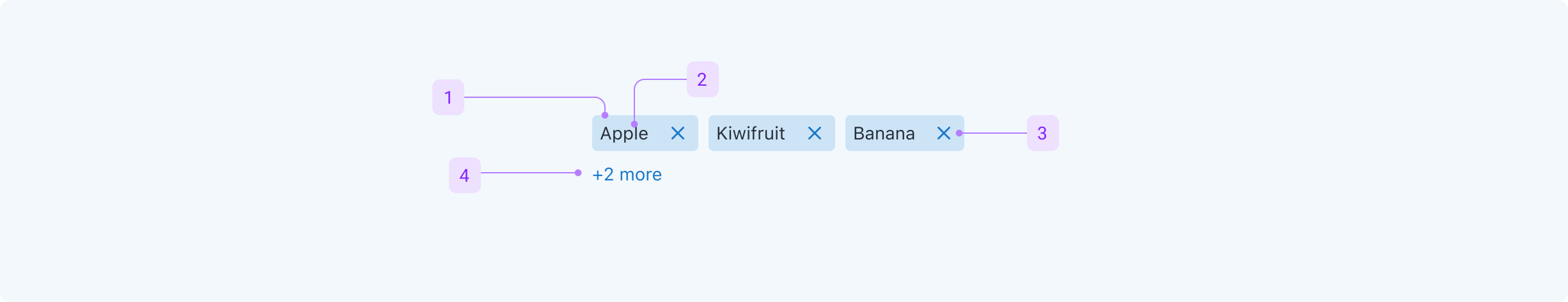The image size is (1568, 302).
Task: Delete the Banana tag via X icon
Action: coord(943,133)
